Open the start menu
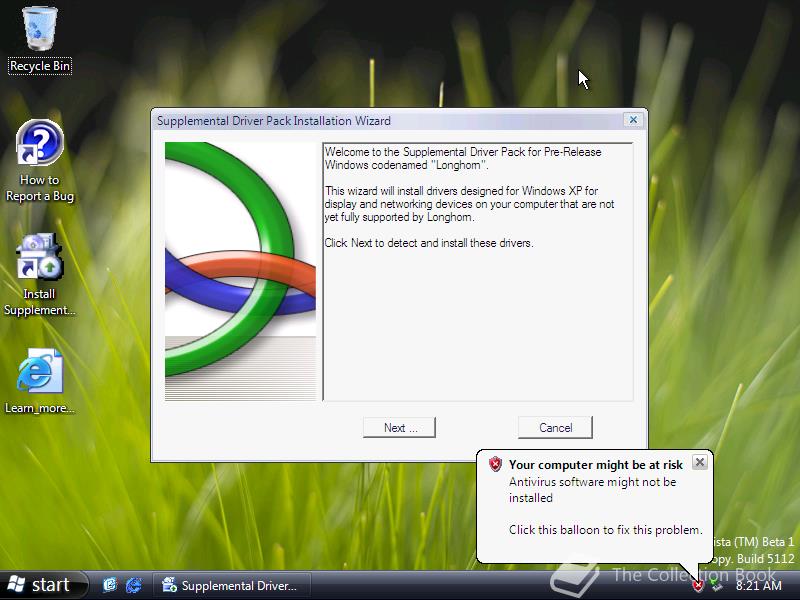The width and height of the screenshot is (800, 600). pyautogui.click(x=43, y=585)
